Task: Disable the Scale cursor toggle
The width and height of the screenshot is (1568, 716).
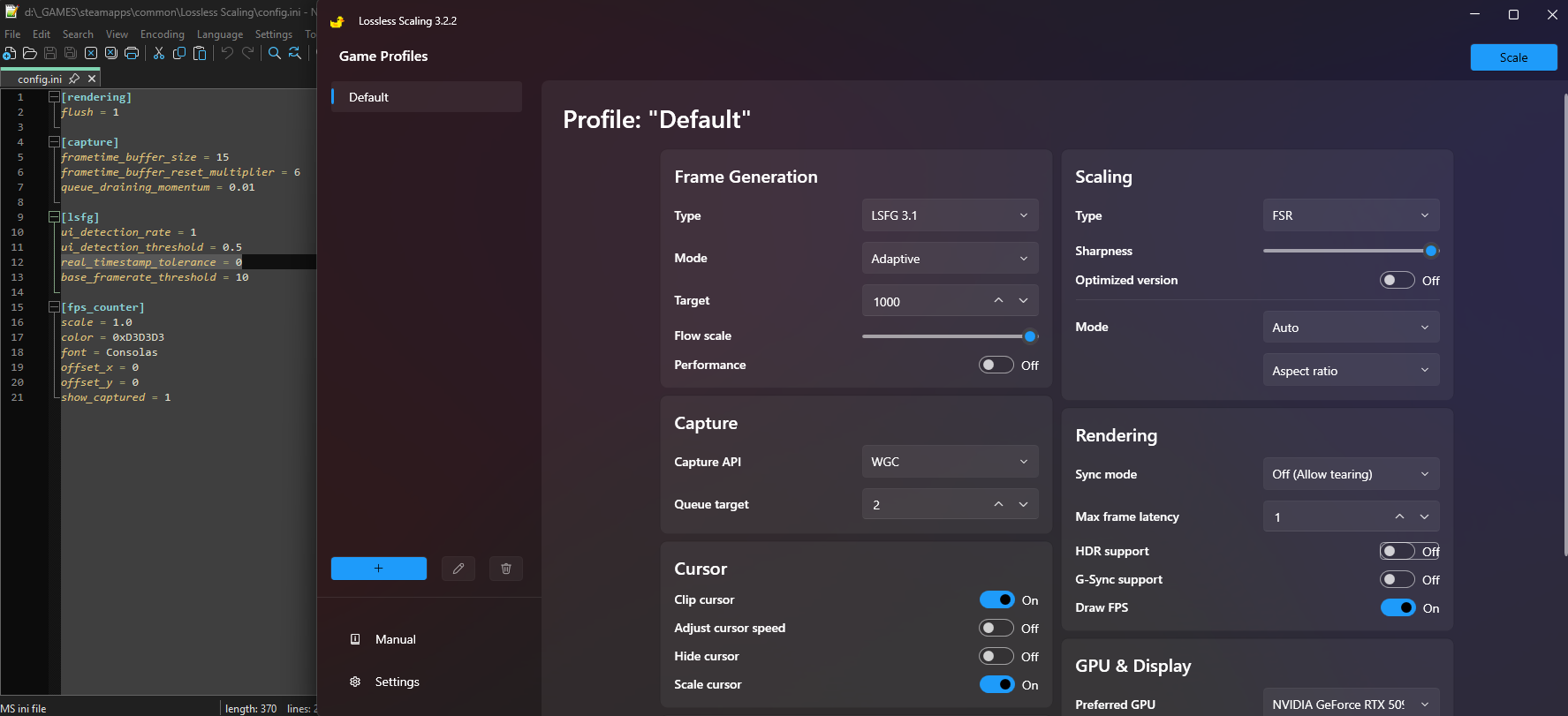Action: click(996, 685)
